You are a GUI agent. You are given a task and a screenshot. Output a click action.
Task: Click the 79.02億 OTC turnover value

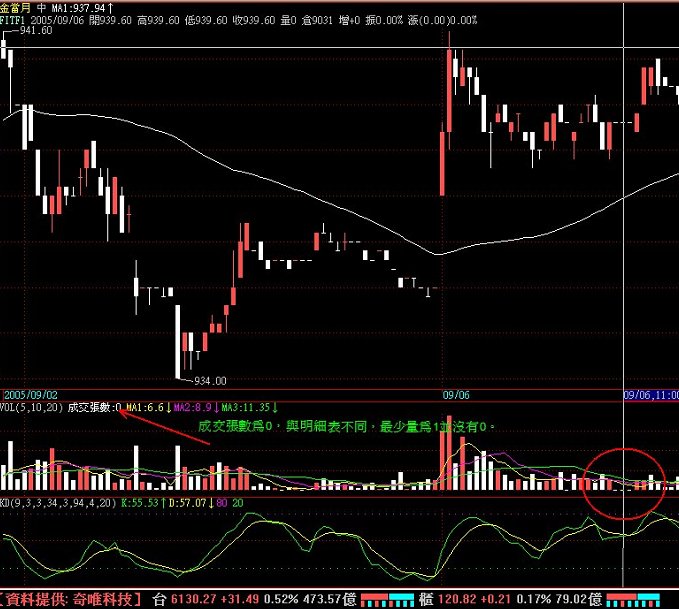coord(579,599)
